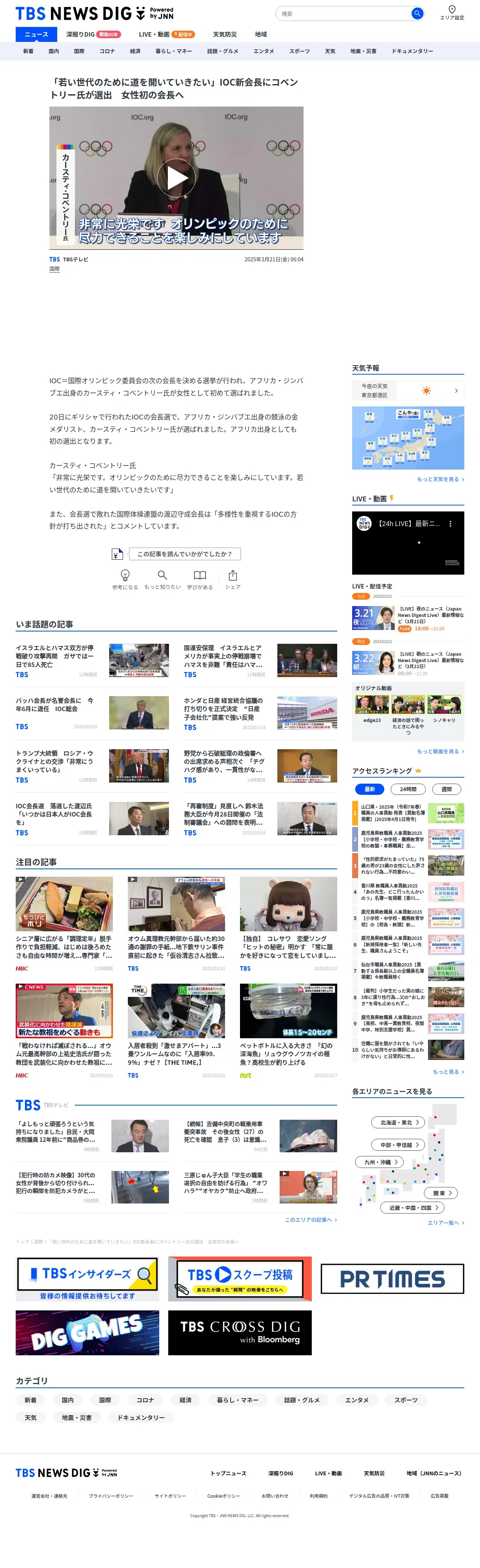The width and height of the screenshot is (480, 1568).
Task: Open the weather forecast map of Japan
Action: 408,438
